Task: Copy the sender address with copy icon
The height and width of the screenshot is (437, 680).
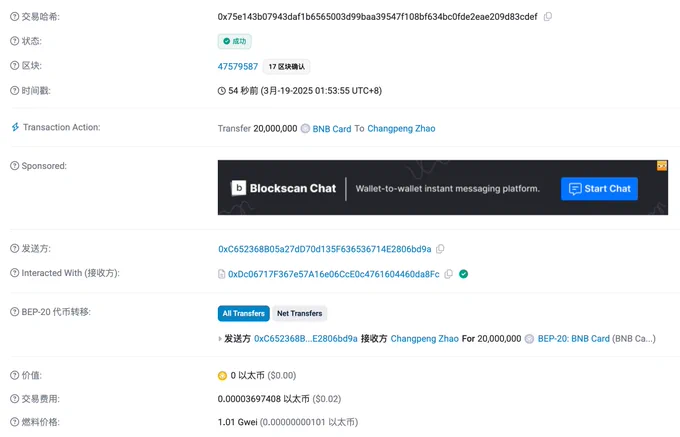Action: click(440, 249)
